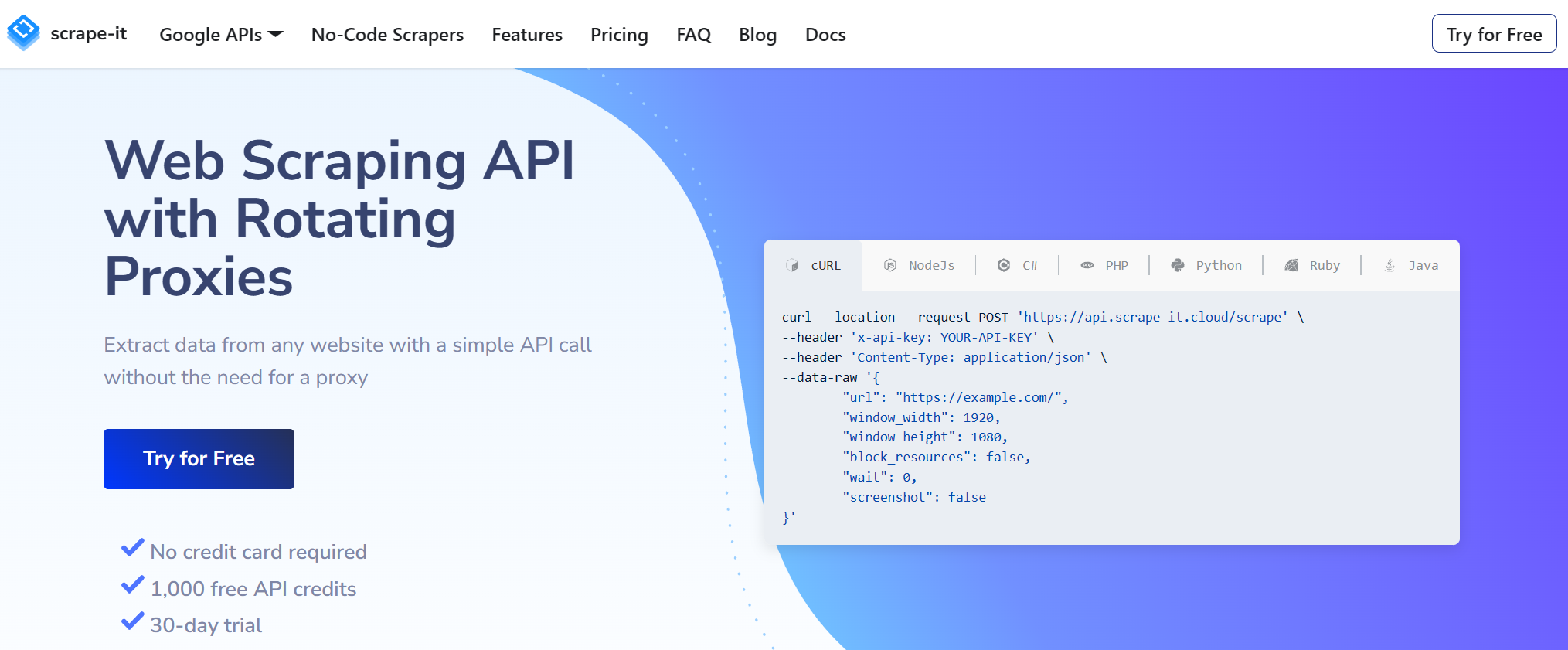
Task: Click the 'Content-Type: application/json' line
Action: click(x=944, y=357)
